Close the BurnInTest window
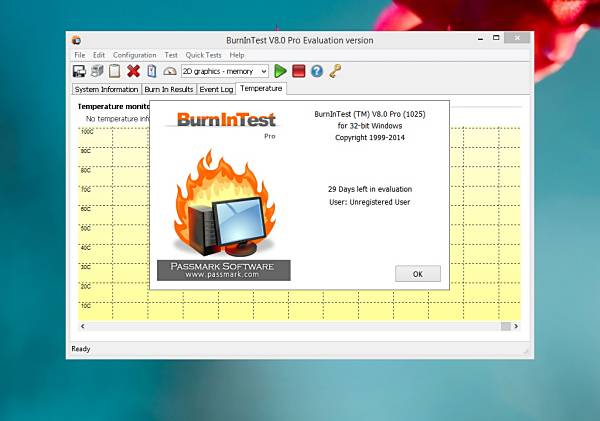Viewport: 600px width, 421px height. [517, 38]
